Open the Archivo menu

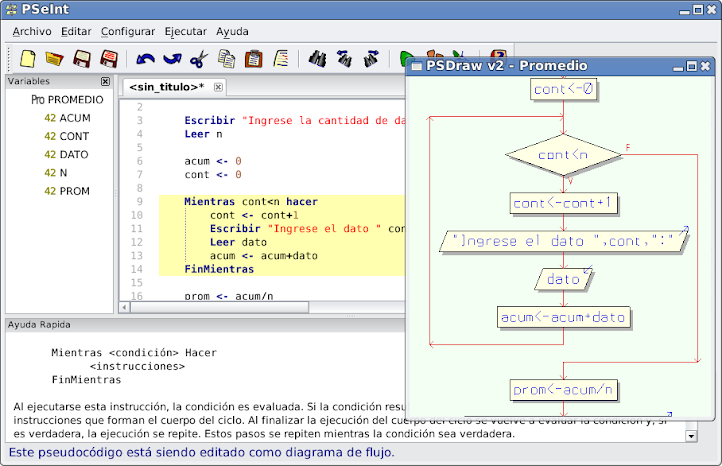click(x=32, y=32)
